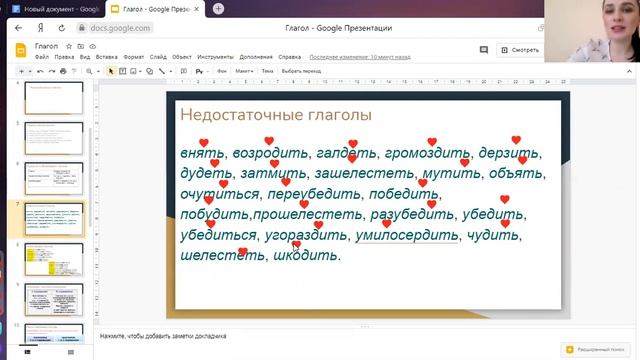Star the presentation Глагол
The width and height of the screenshot is (640, 360).
[x=69, y=47]
